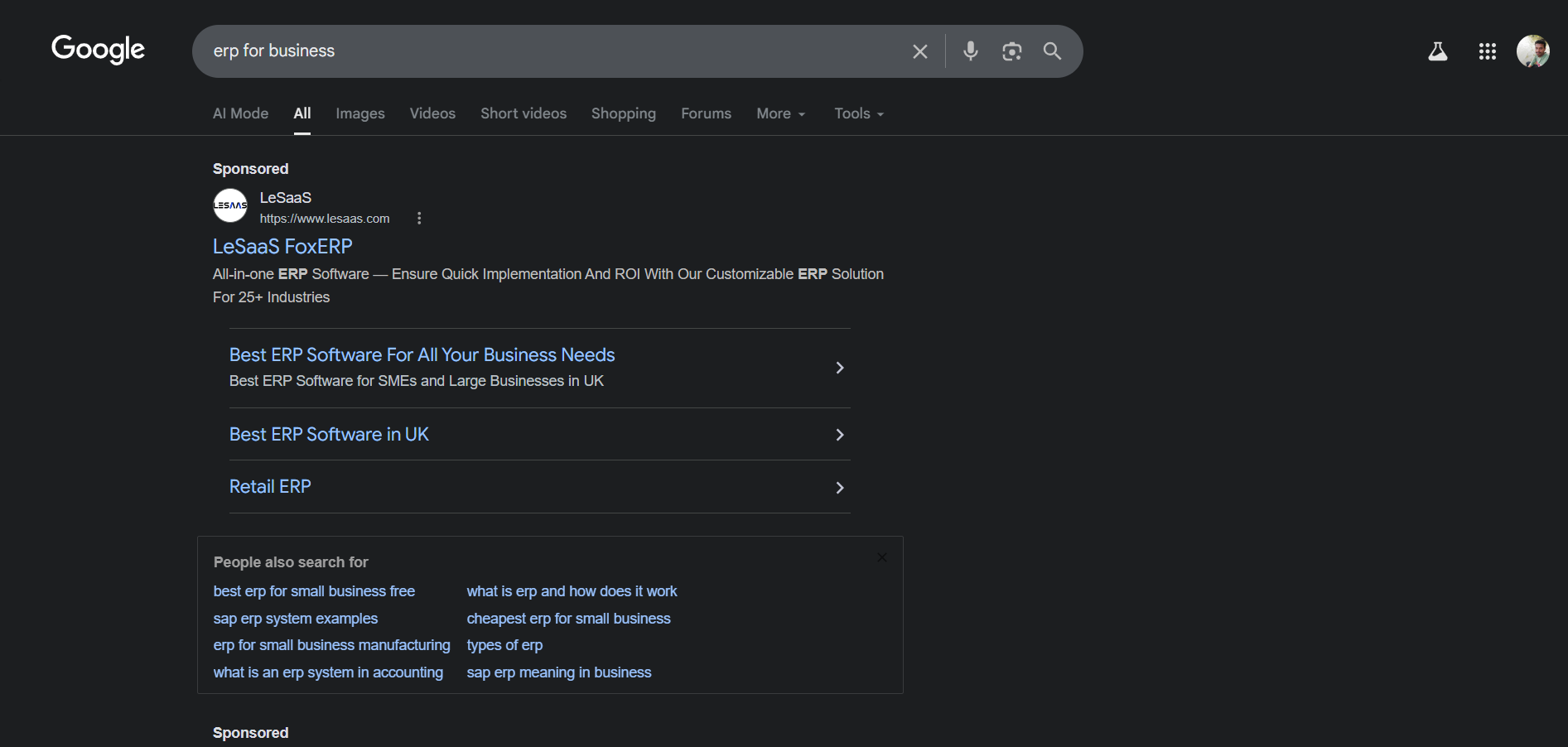Close the People also search for box
The width and height of the screenshot is (1568, 747).
[x=882, y=557]
